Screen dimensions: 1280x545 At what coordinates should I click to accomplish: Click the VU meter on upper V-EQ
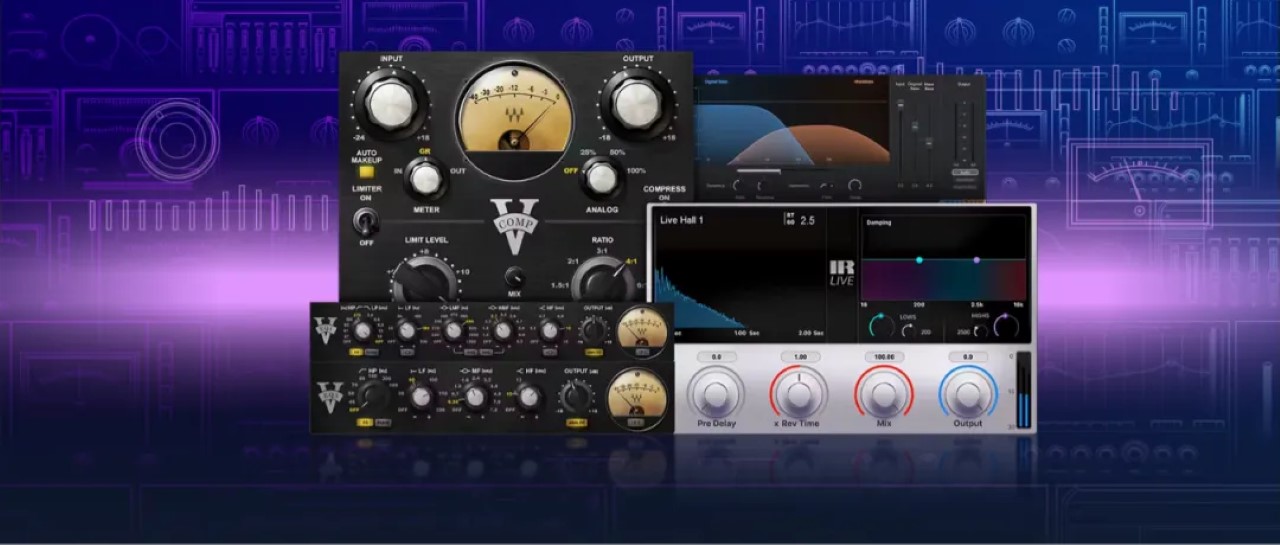pyautogui.click(x=640, y=333)
